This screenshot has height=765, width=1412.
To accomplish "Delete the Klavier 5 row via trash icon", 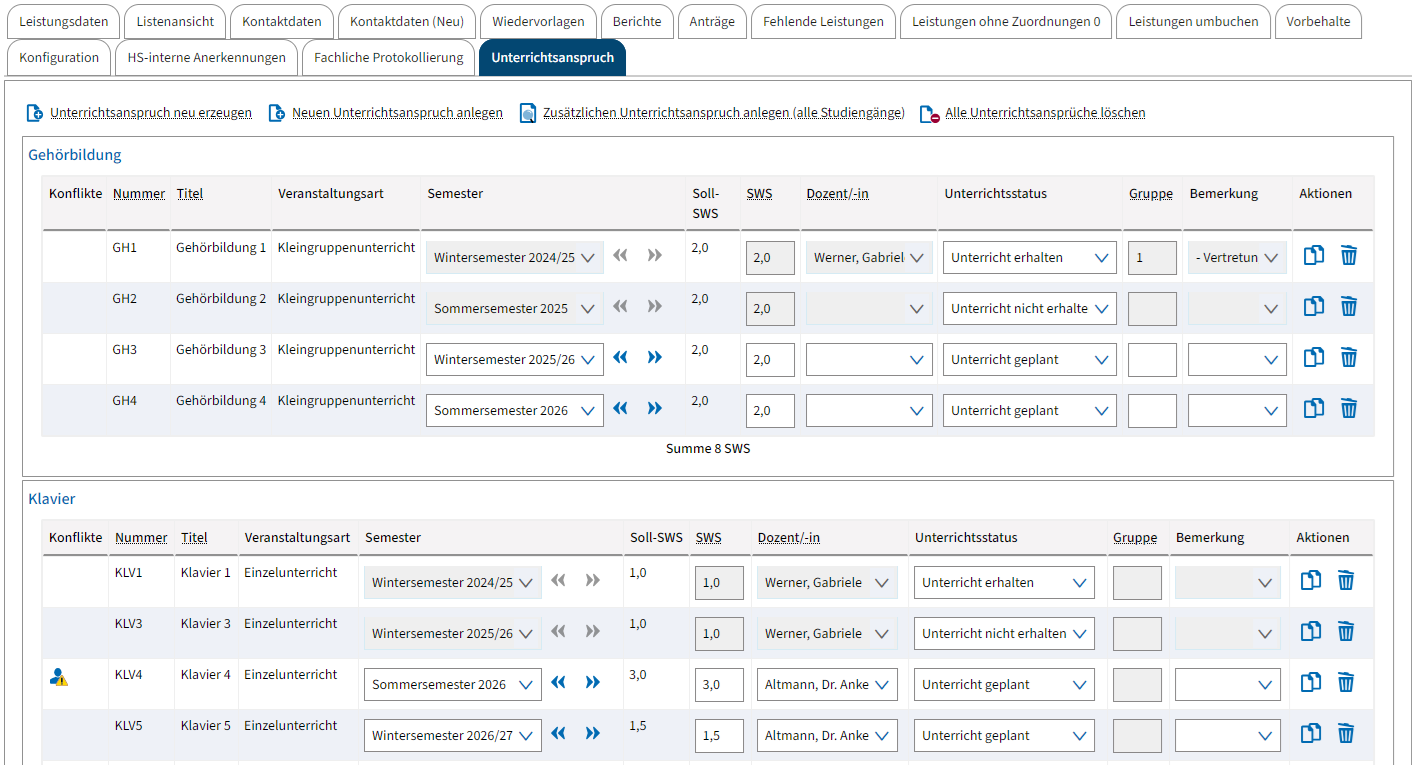I will pos(1346,734).
